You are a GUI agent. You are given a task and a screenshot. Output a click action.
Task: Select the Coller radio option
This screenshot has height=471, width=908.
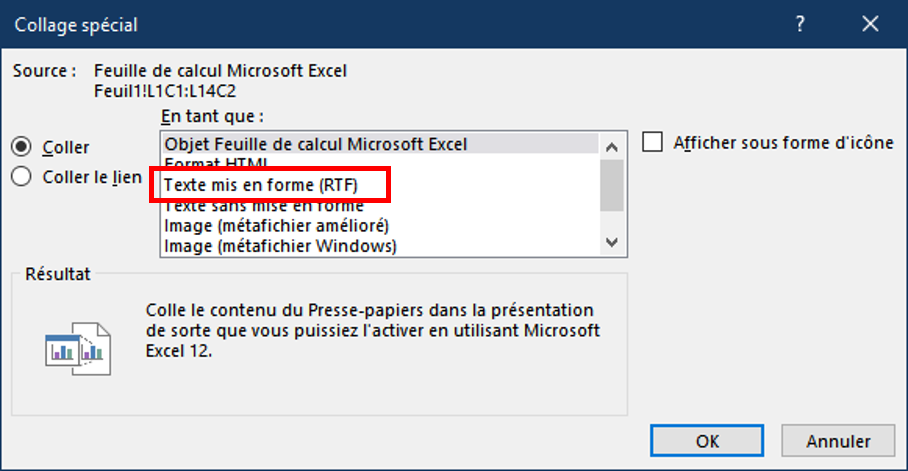(x=22, y=147)
